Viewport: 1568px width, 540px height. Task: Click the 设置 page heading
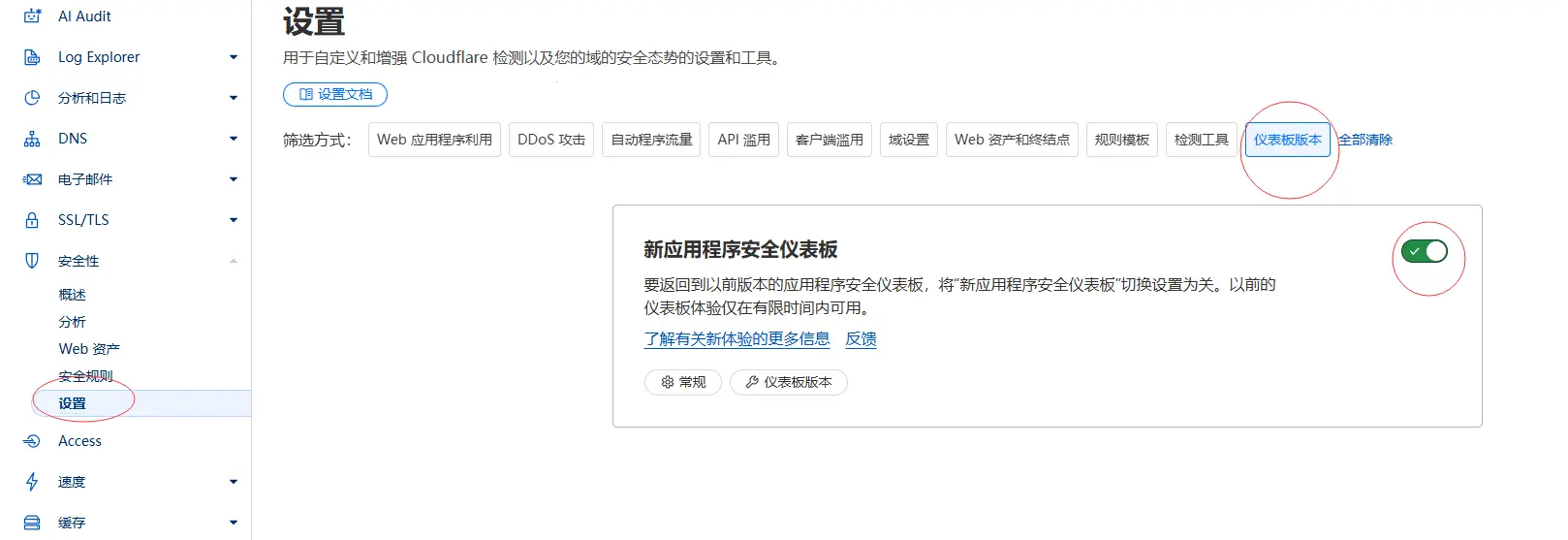314,21
